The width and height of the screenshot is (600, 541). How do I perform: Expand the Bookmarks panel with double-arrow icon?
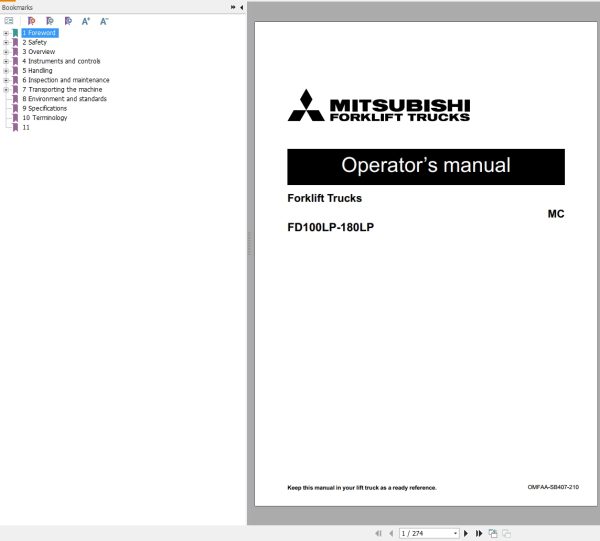tap(233, 7)
